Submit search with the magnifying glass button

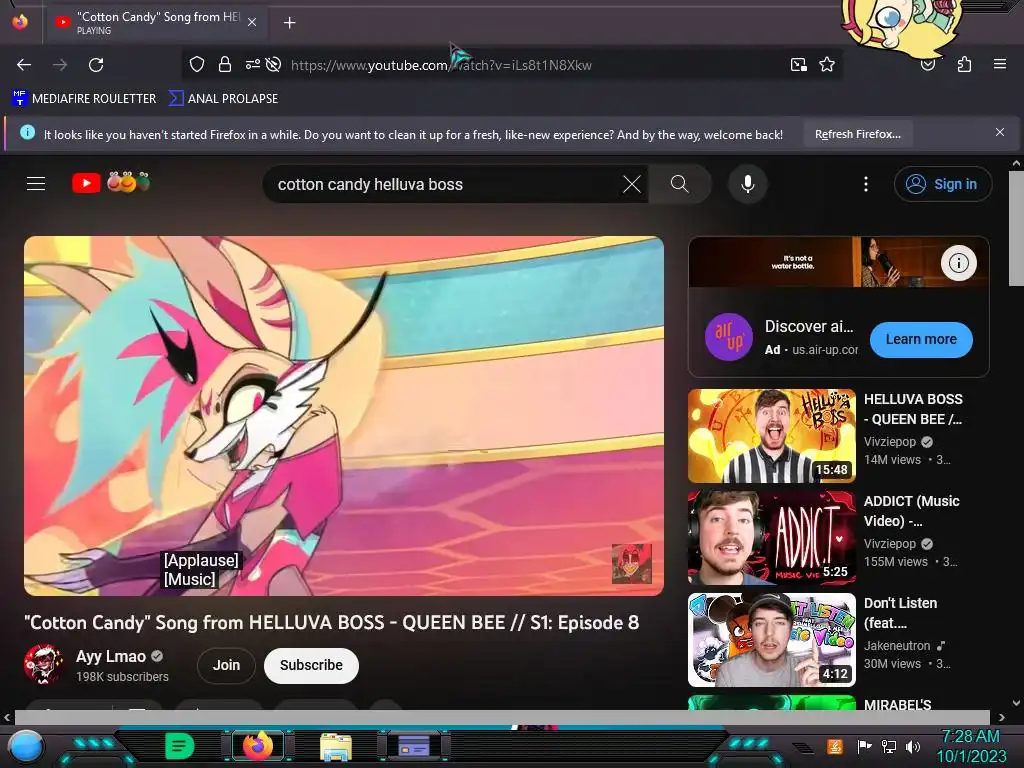[x=680, y=184]
